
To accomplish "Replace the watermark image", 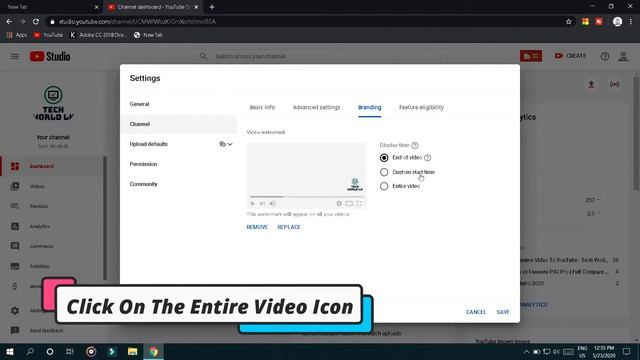I will (x=289, y=227).
